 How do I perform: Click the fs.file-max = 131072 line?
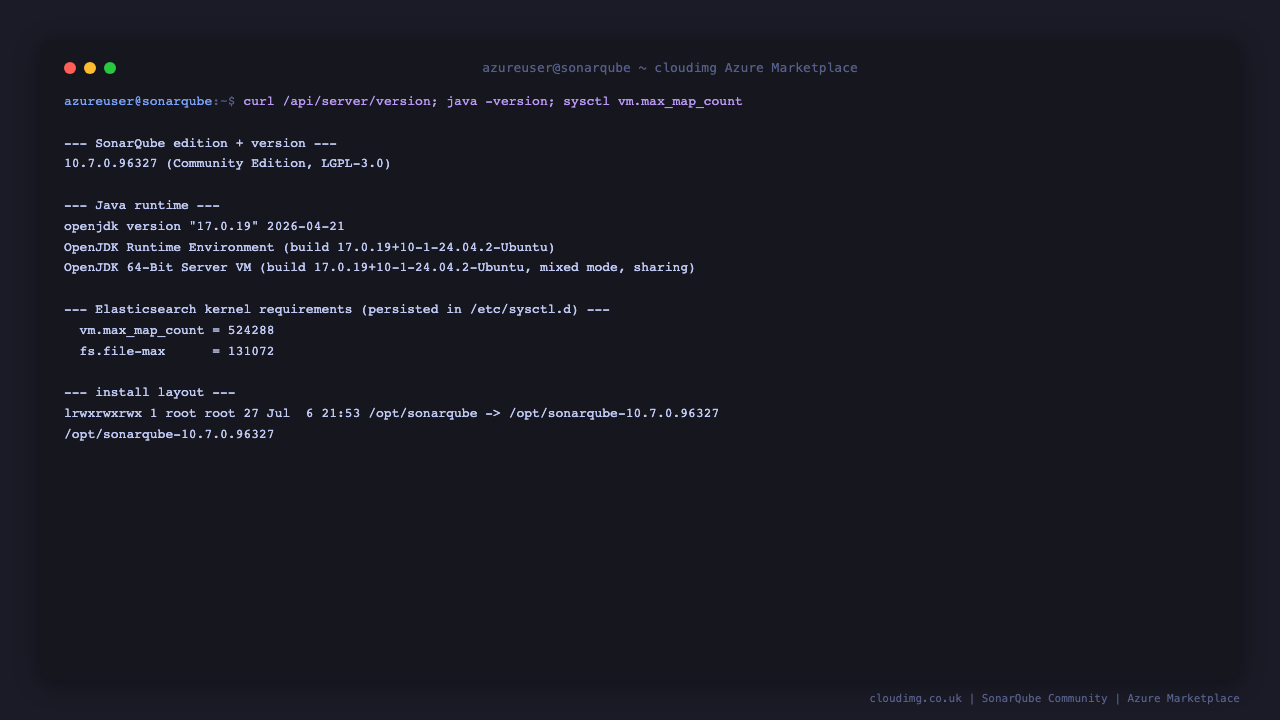tap(177, 351)
